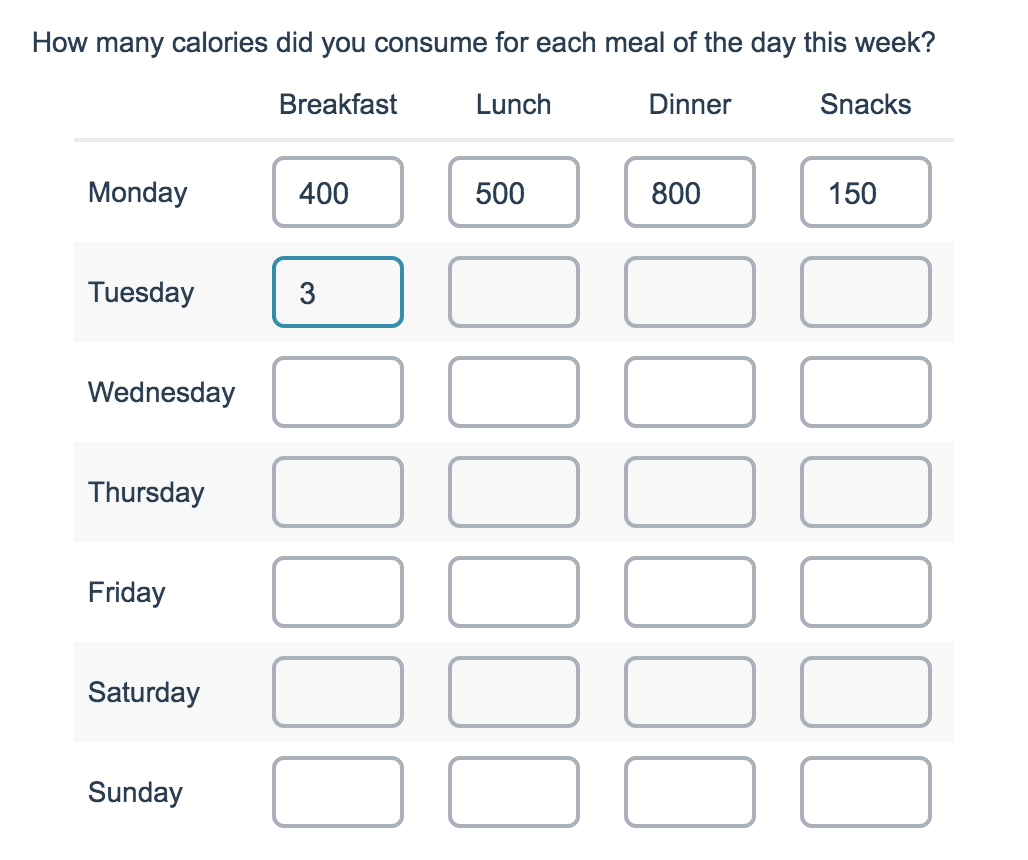The height and width of the screenshot is (860, 1028).
Task: Select the Sunday Breakfast input box
Action: pyautogui.click(x=338, y=792)
